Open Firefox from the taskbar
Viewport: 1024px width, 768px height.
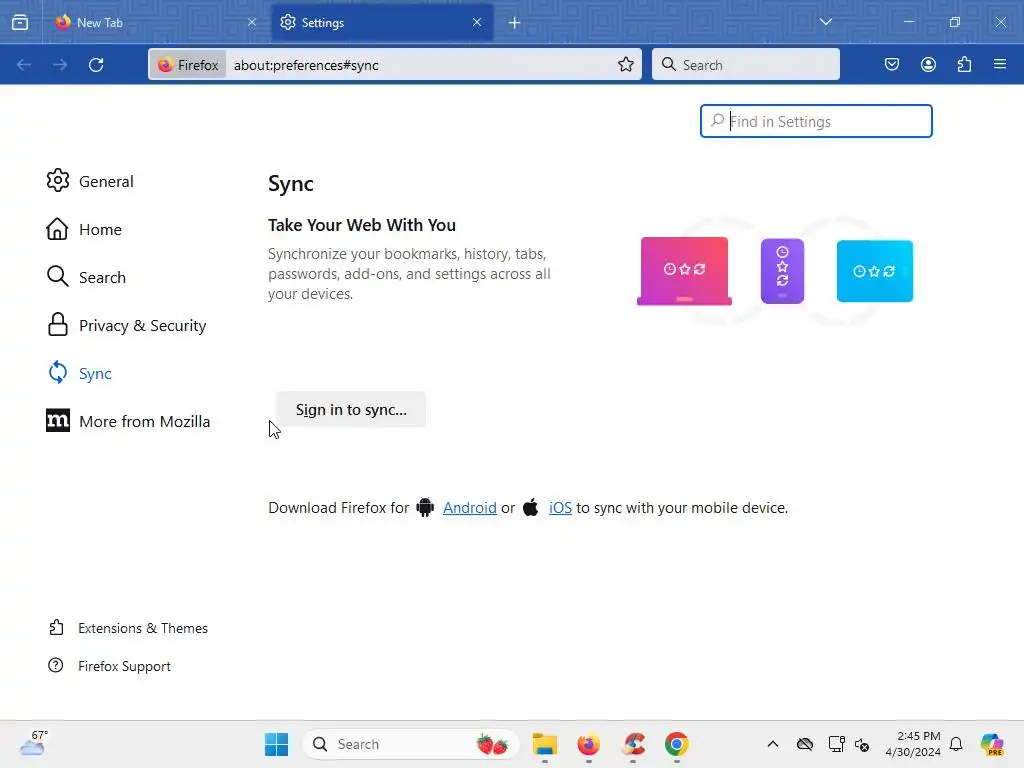pos(588,744)
